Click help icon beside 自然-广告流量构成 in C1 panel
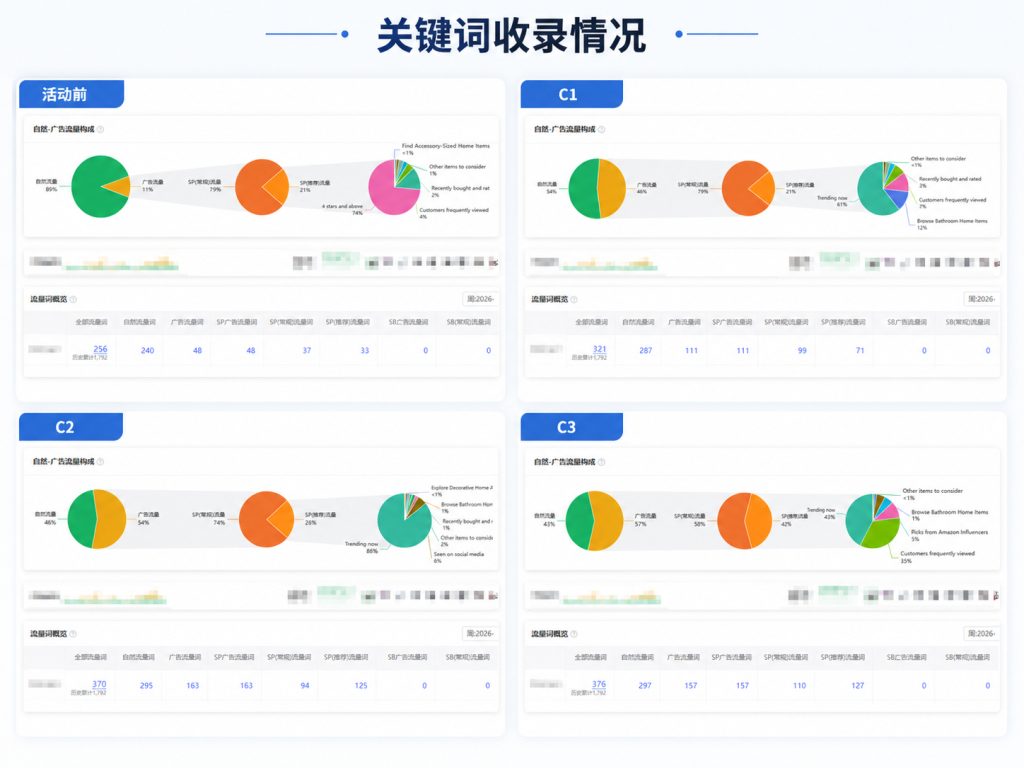Viewport: 1024px width, 768px height. [601, 129]
